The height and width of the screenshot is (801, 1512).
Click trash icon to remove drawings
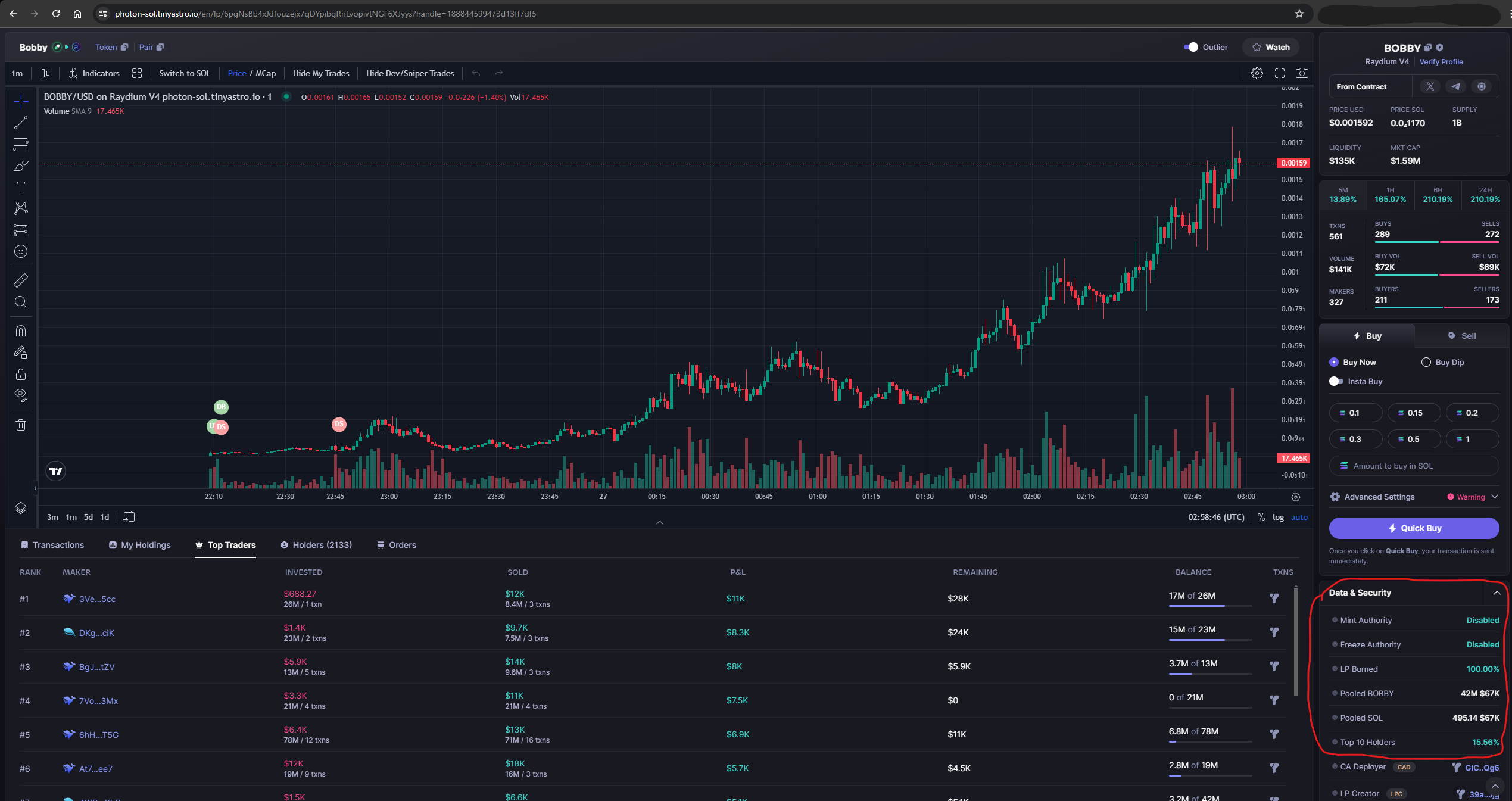click(x=21, y=425)
